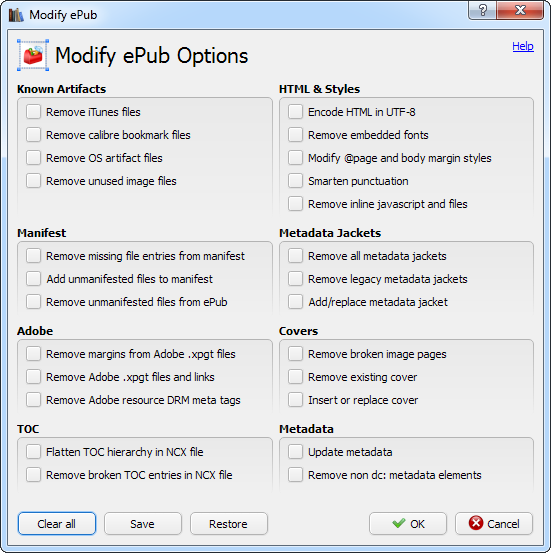Check Flatten TOC hierarchy in NCX file
This screenshot has width=551, height=553.
[x=34, y=452]
